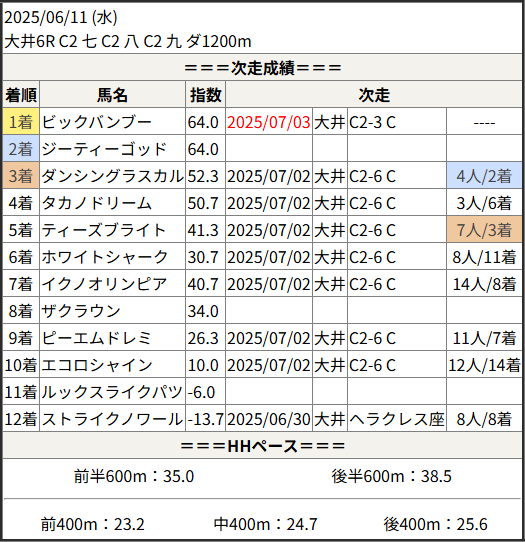
Task: Click the orange 7人/3着 result cell
Action: (x=484, y=230)
